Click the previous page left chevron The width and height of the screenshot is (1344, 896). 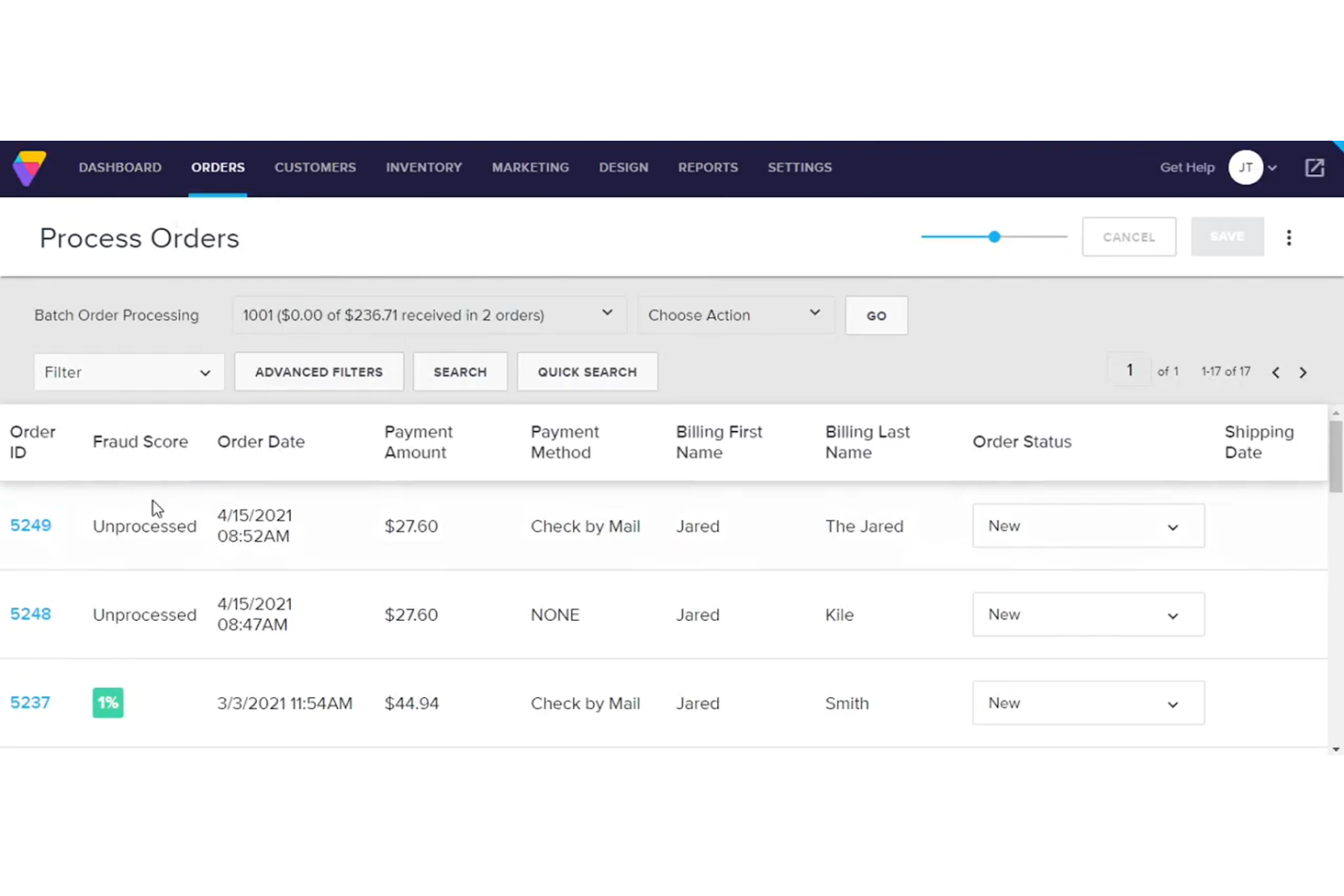coord(1275,371)
